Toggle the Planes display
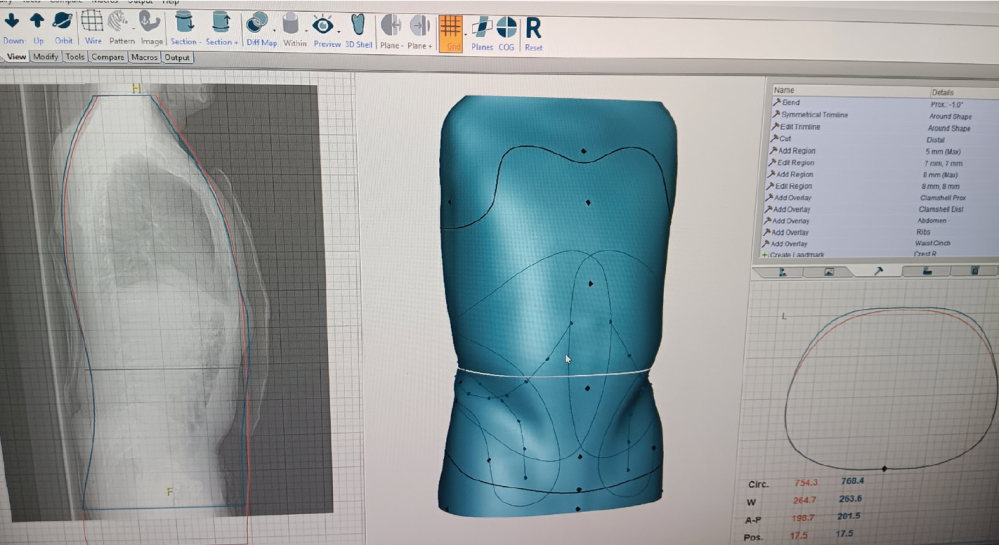 point(482,24)
